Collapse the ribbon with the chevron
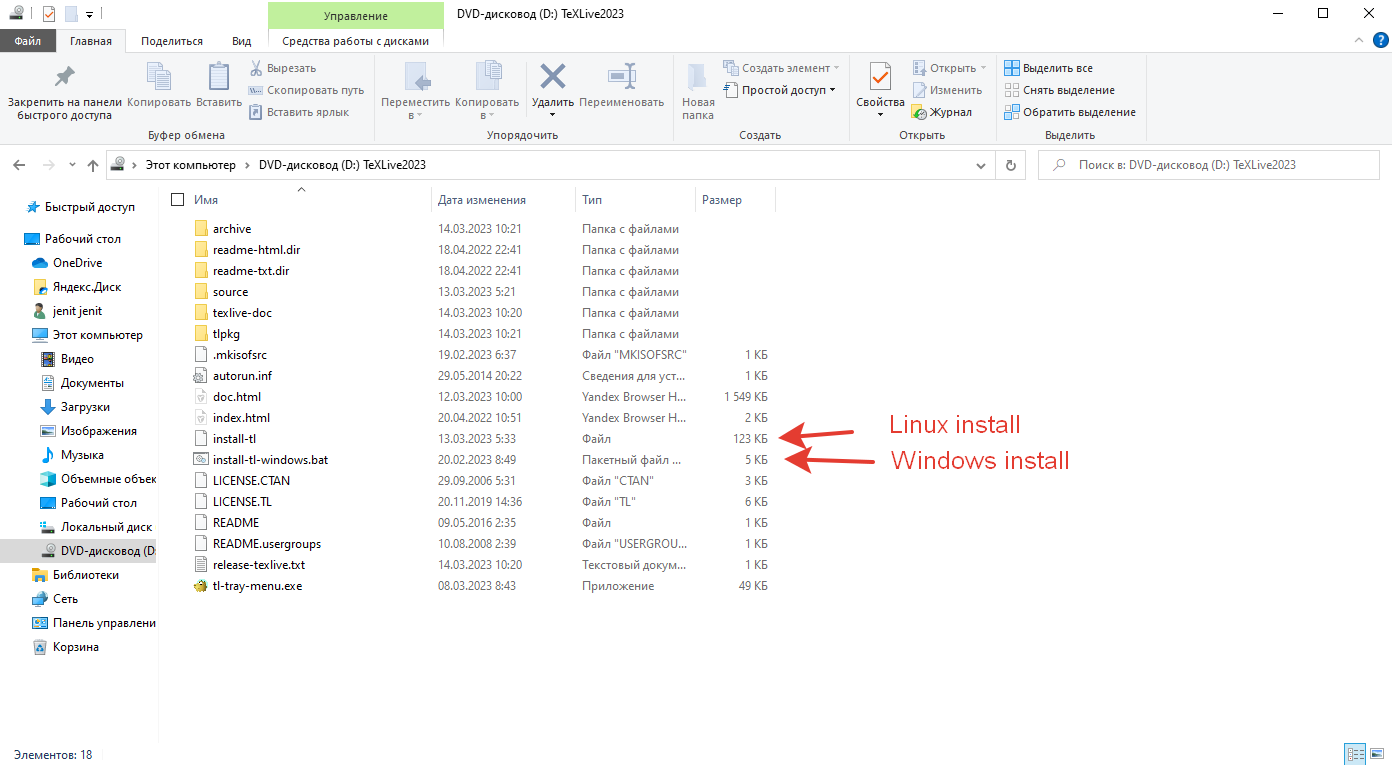Screen dimensions: 1393x765 pos(1358,41)
